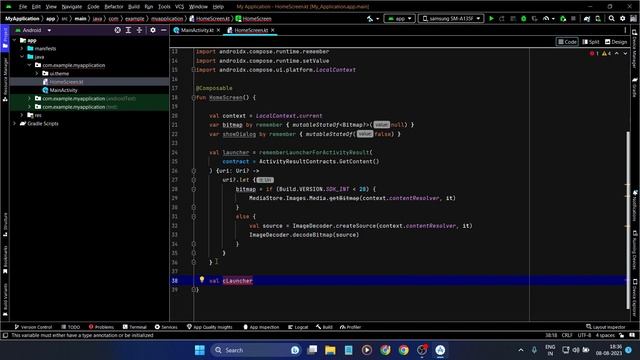Image resolution: width=640 pixels, height=360 pixels.
Task: Open the Version Control tool window
Action: (33, 327)
